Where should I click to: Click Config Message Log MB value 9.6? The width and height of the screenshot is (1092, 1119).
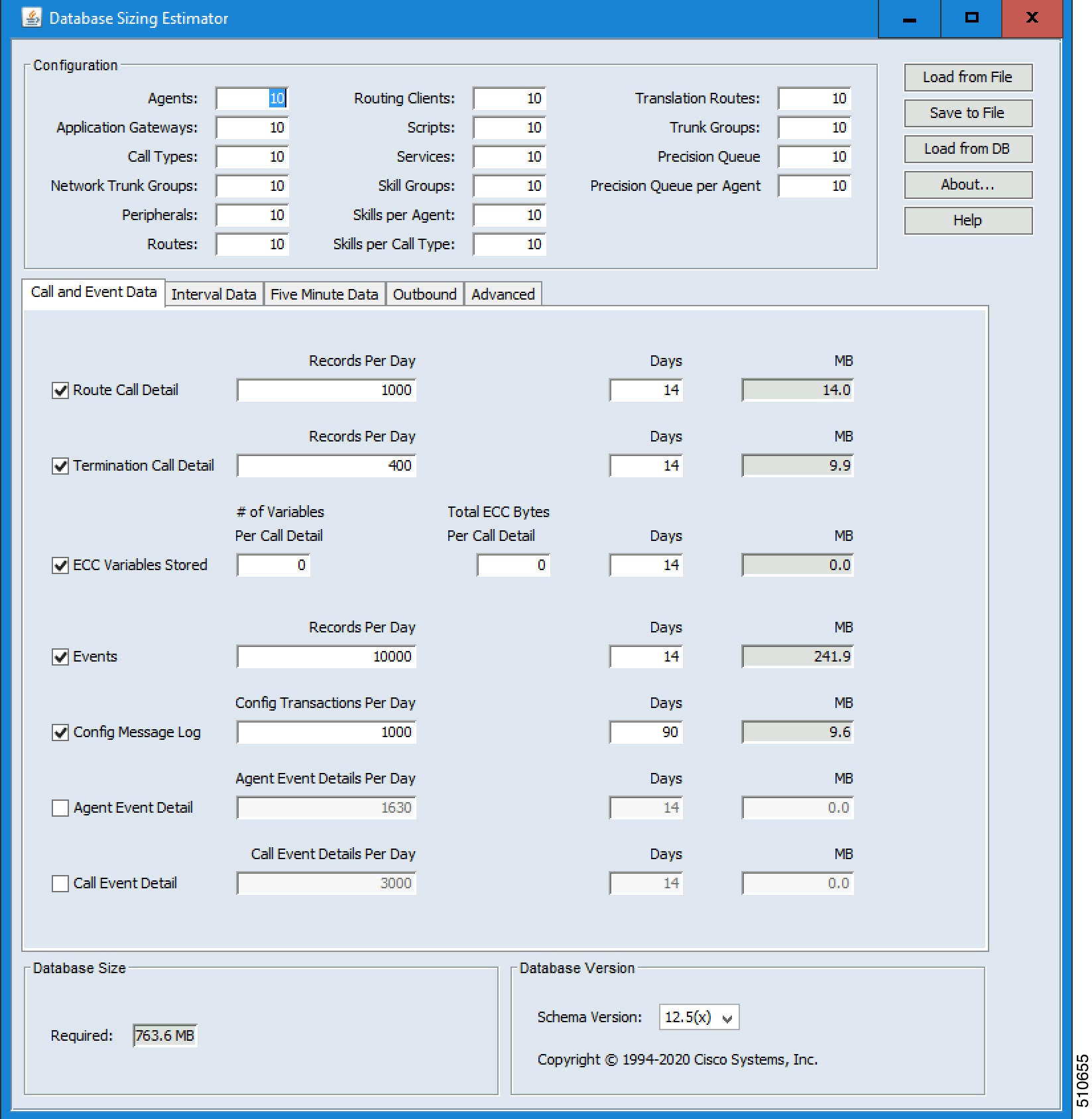point(798,733)
